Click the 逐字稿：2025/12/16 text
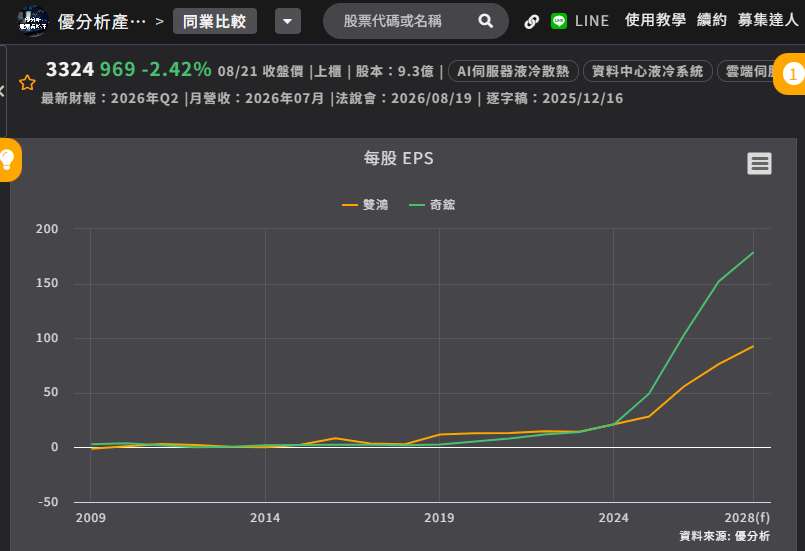805x551 pixels. (554, 98)
